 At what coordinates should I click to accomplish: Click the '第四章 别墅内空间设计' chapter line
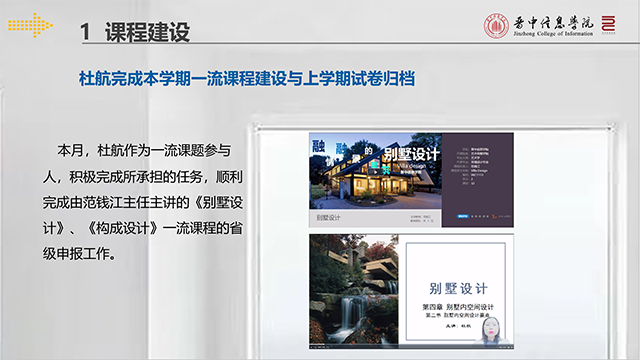(458, 307)
